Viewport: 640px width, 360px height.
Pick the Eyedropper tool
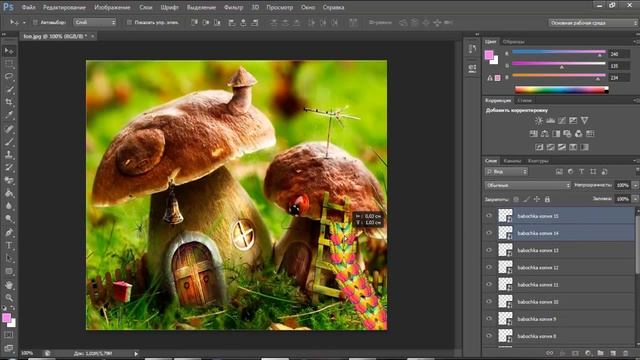9,115
